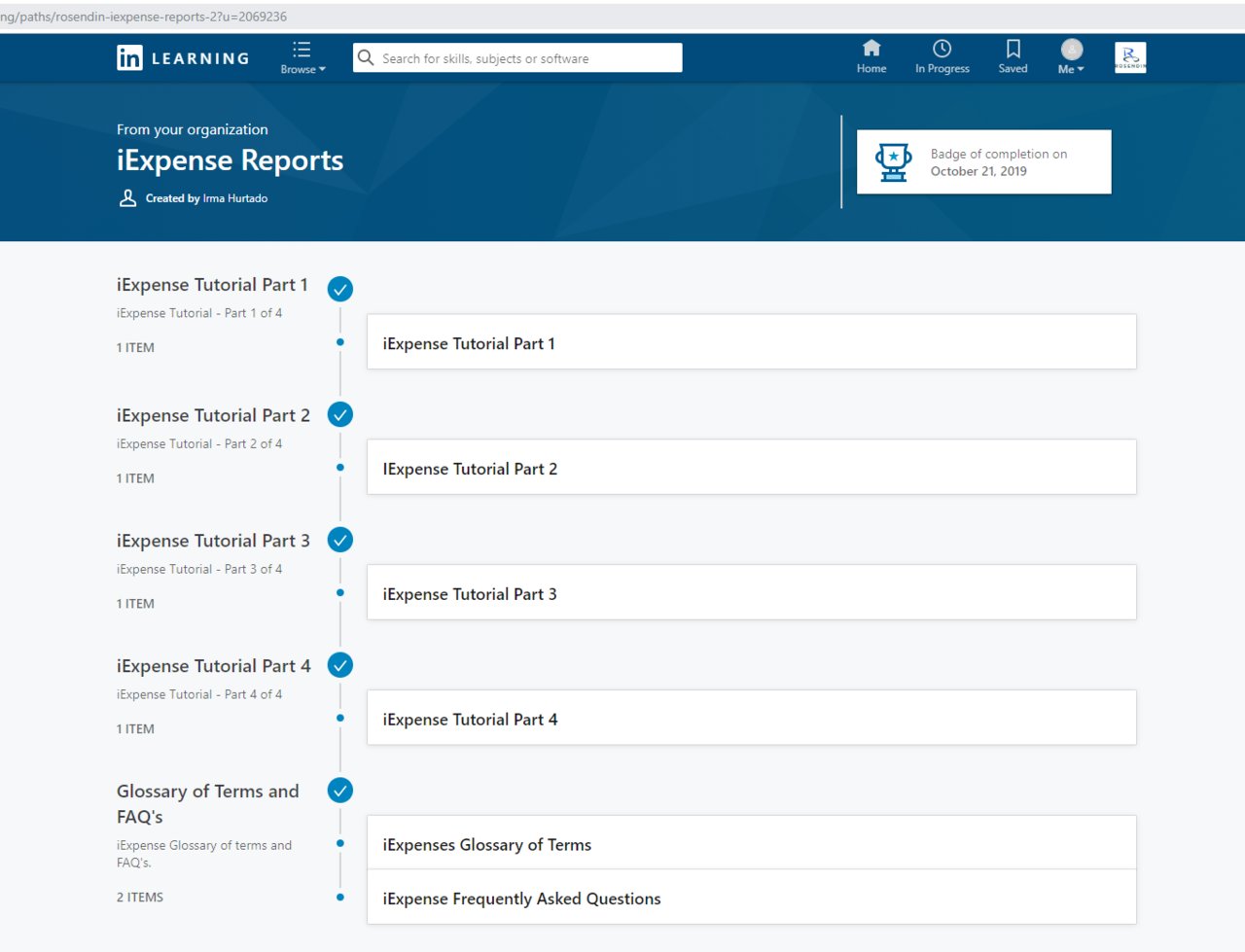The image size is (1245, 952).
Task: Click the '2 ITEMS' count label
Action: [140, 898]
